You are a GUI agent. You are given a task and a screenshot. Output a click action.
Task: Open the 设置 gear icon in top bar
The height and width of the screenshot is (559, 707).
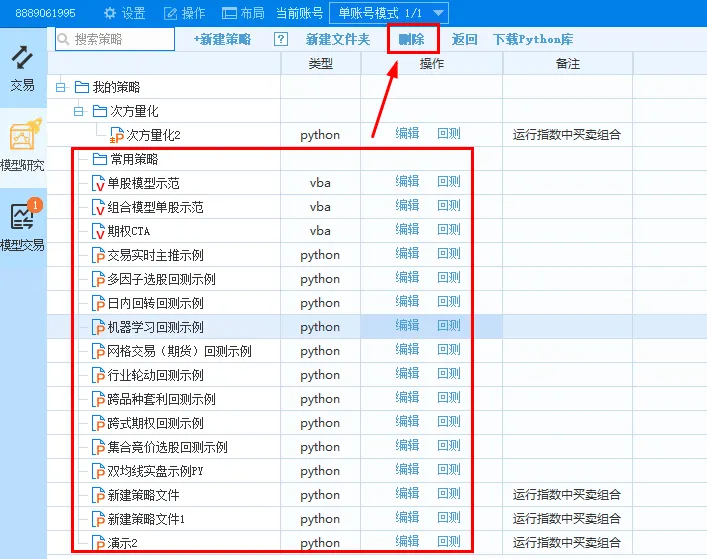click(111, 13)
